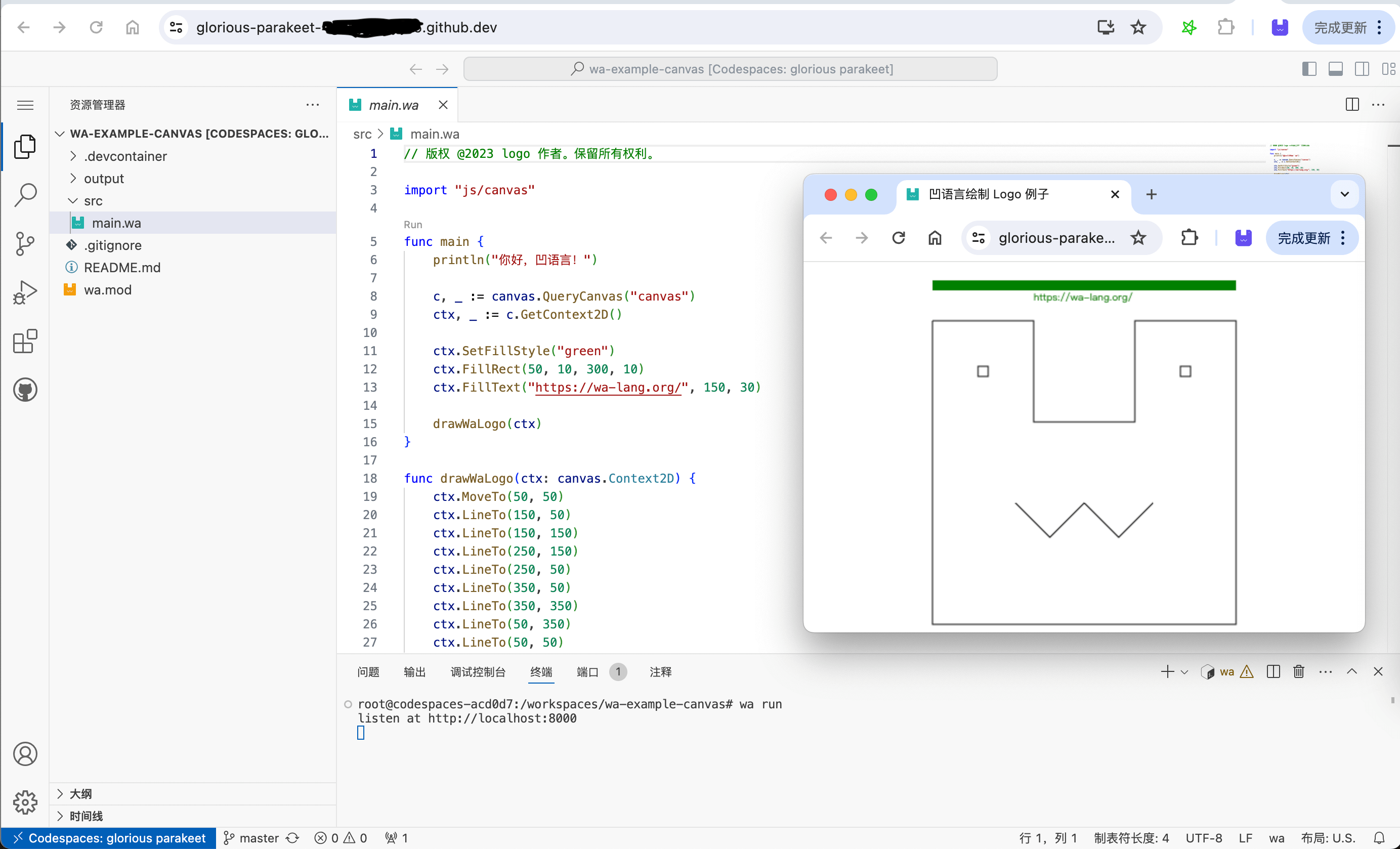Click the install app icon in address bar

coord(1105,27)
